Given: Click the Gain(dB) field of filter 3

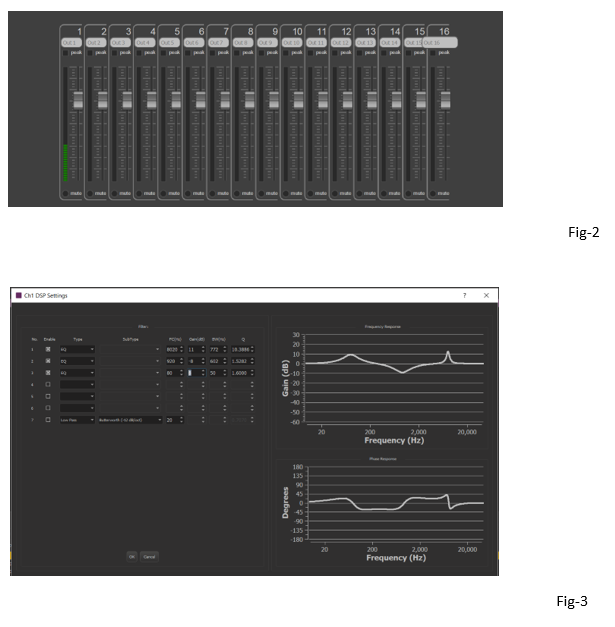Looking at the screenshot, I should tap(196, 373).
